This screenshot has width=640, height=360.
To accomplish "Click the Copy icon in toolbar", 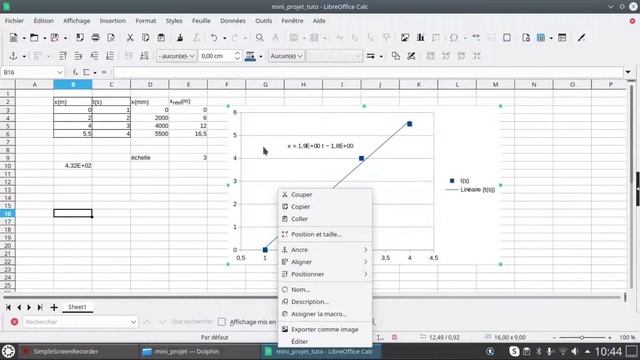I will pos(145,38).
